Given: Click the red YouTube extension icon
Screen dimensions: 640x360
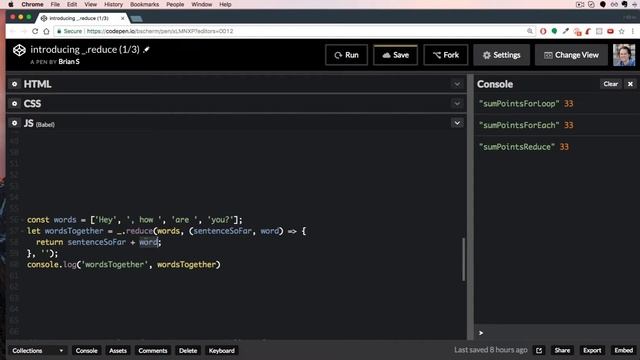Looking at the screenshot, I should click(x=611, y=31).
